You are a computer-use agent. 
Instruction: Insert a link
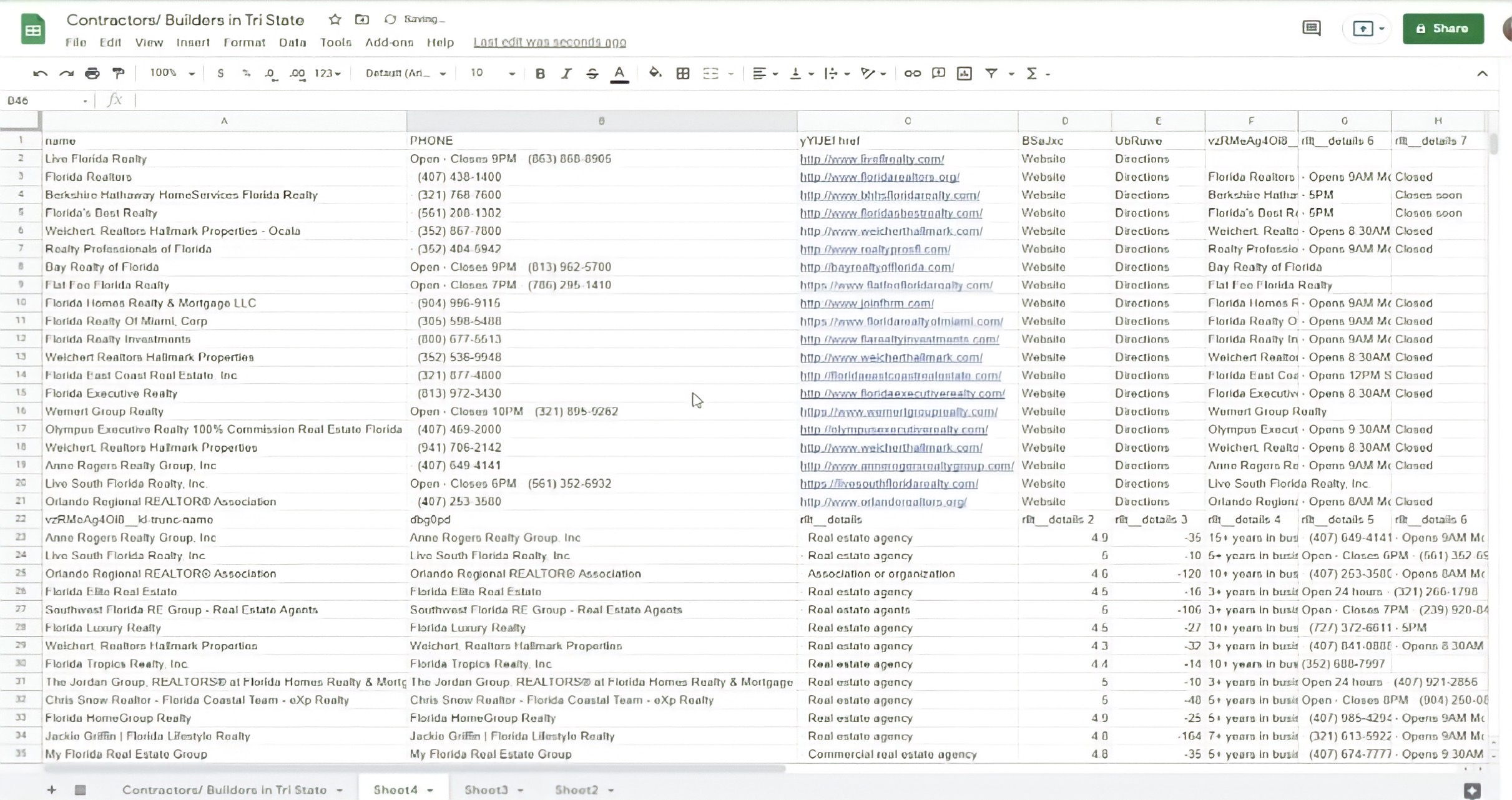(912, 74)
